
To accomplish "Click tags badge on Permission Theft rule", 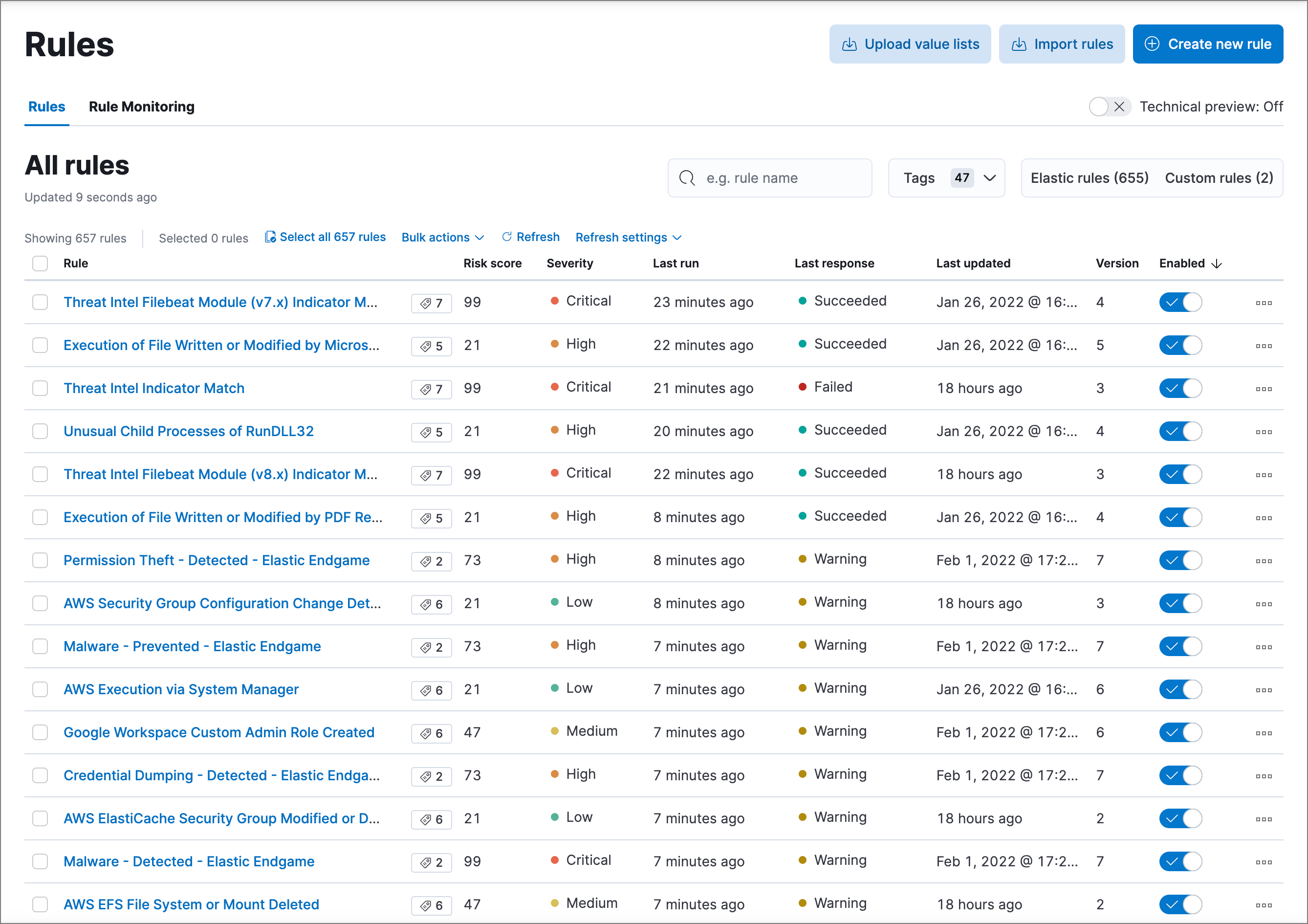I will tap(431, 561).
